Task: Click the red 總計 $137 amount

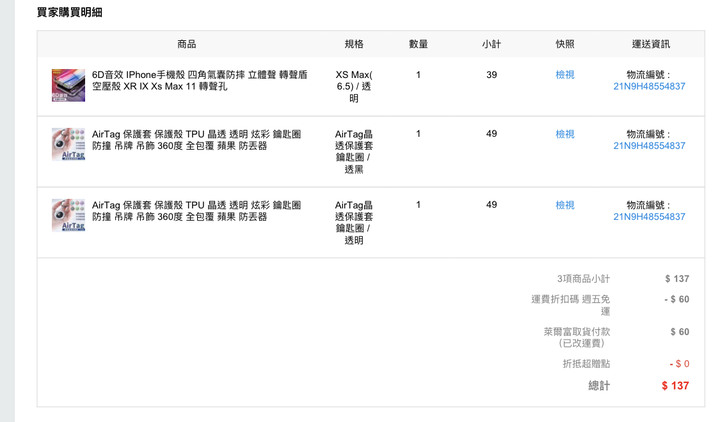Action: tap(675, 386)
